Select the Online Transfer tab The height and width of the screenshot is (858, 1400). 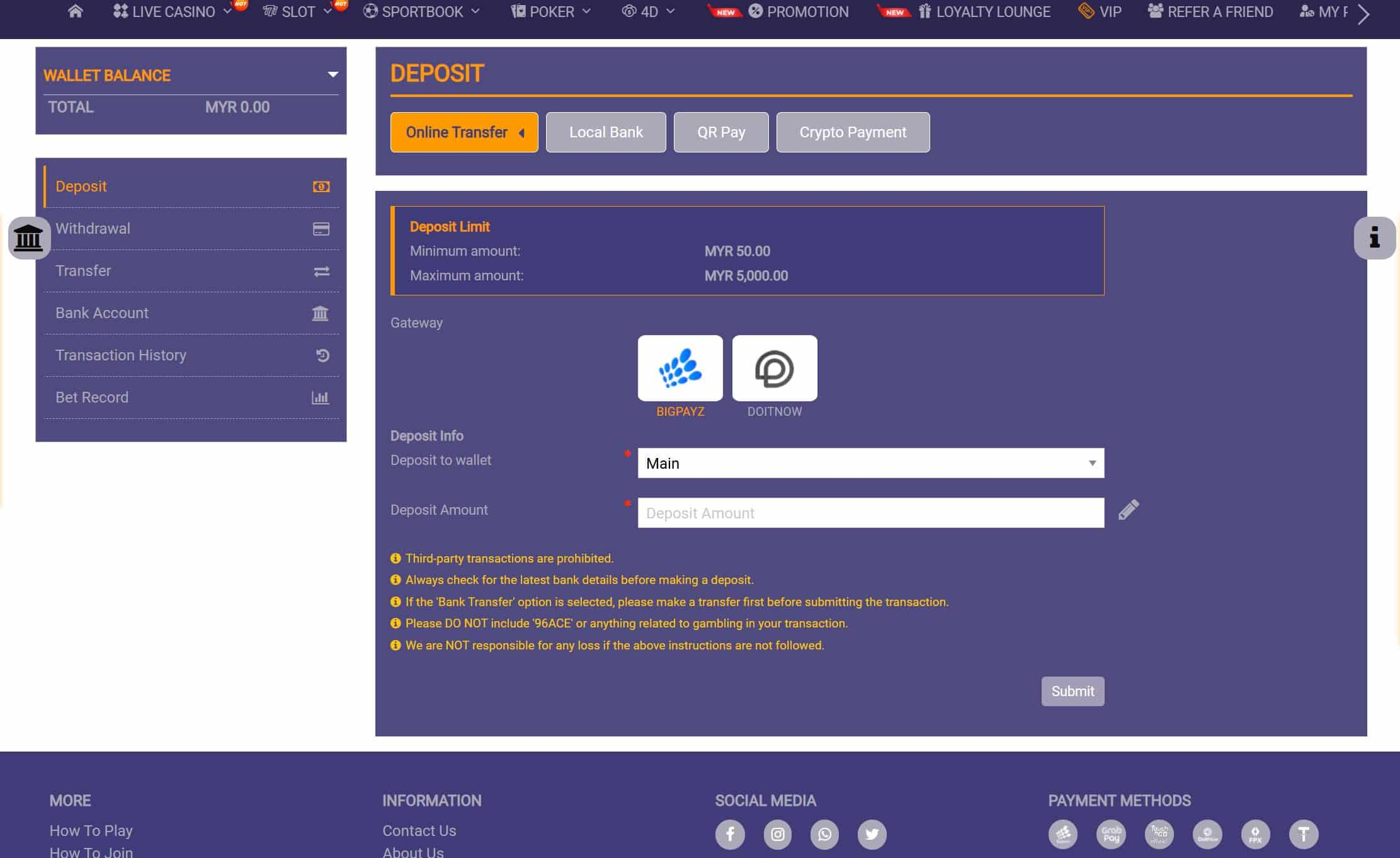click(464, 131)
